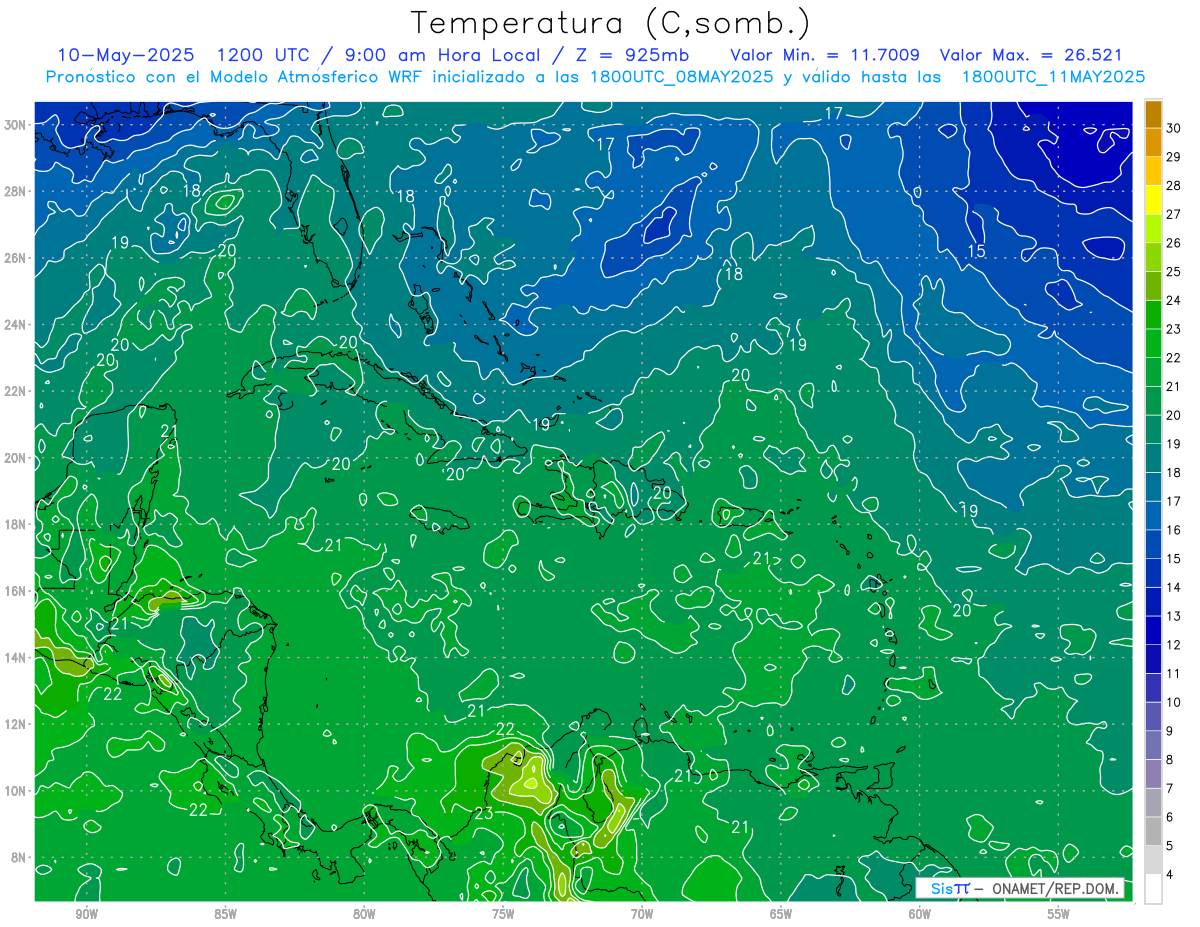This screenshot has height=927, width=1200.
Task: Click the "80W" longitude axis label
Action: coord(364,914)
